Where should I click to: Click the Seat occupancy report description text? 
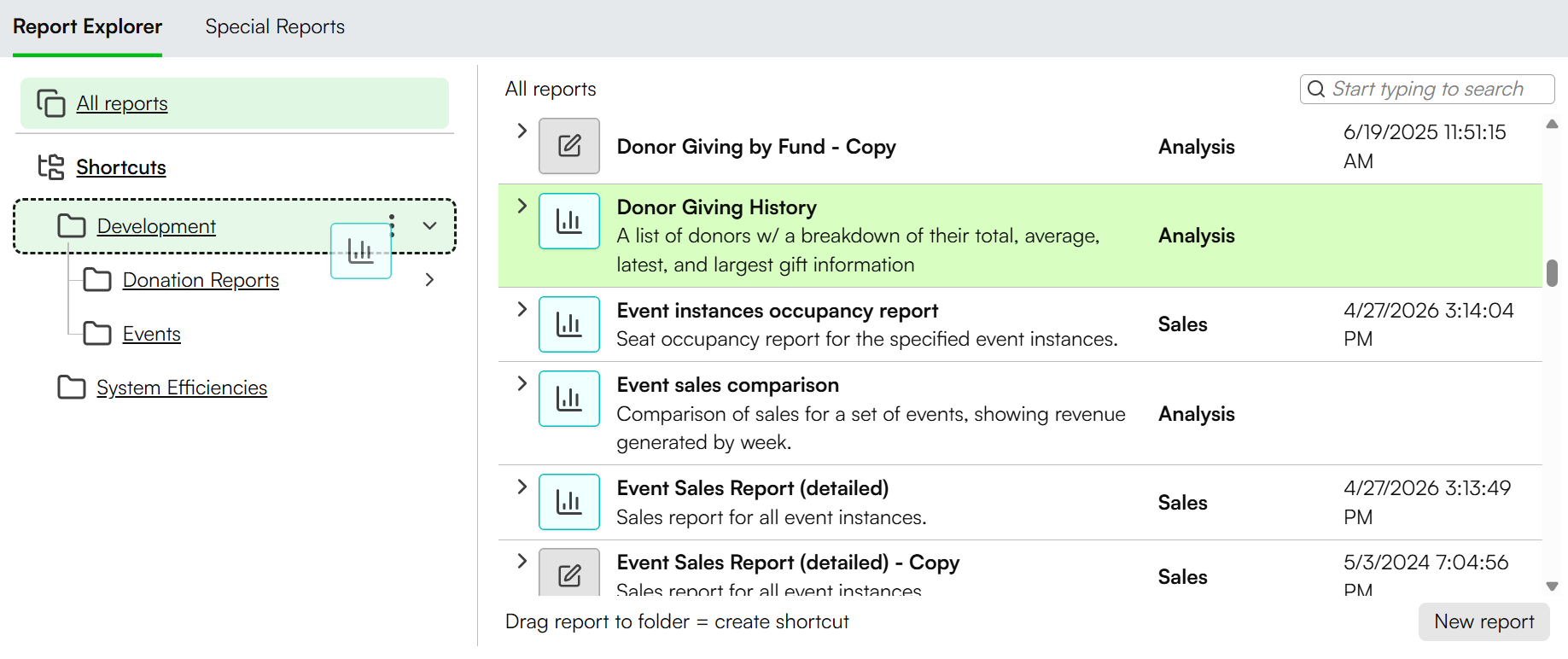pos(867,339)
